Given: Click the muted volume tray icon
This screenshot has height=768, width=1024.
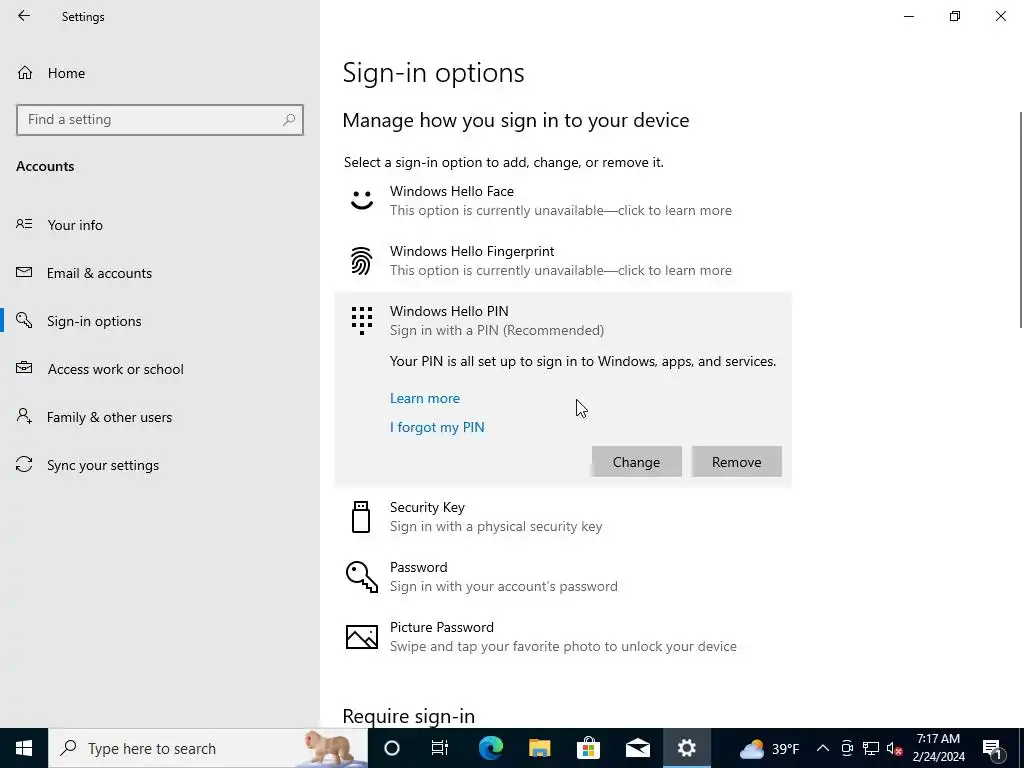Looking at the screenshot, I should (x=895, y=748).
